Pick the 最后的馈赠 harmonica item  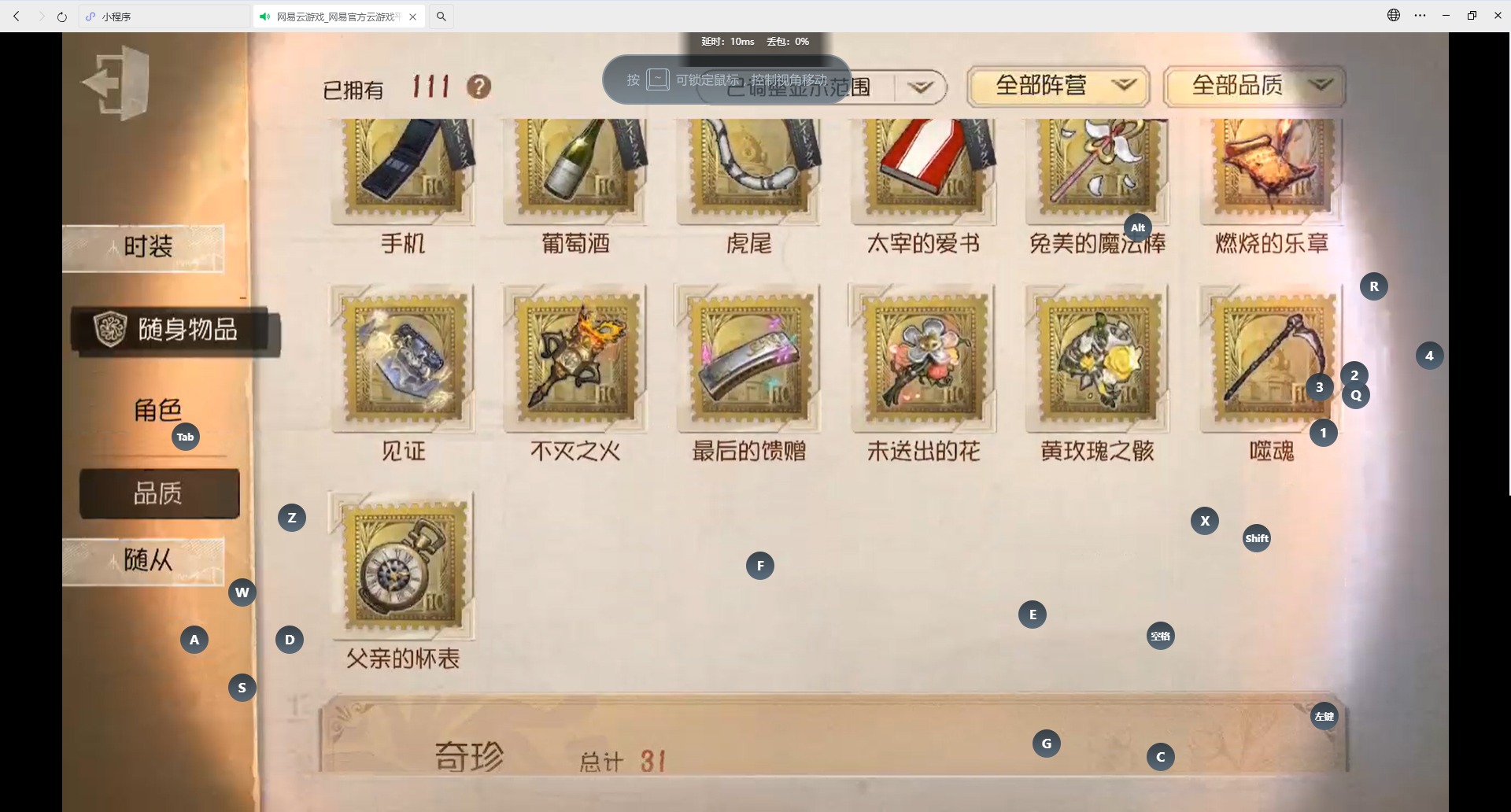(748, 358)
